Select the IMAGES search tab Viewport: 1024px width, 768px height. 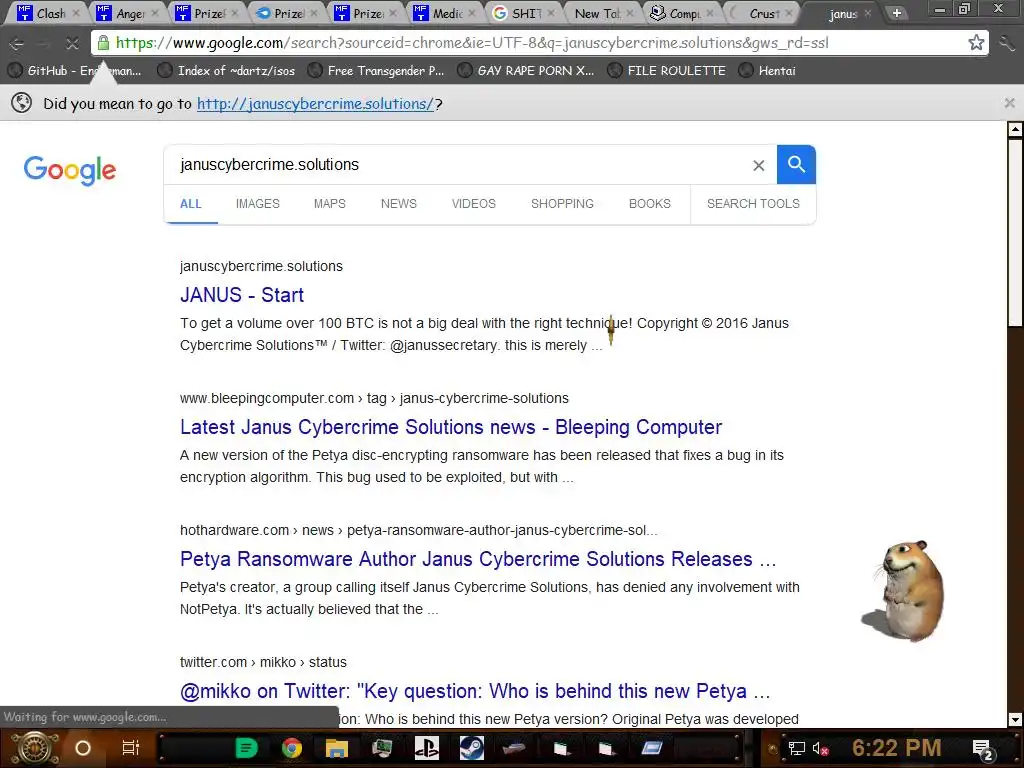[x=257, y=204]
